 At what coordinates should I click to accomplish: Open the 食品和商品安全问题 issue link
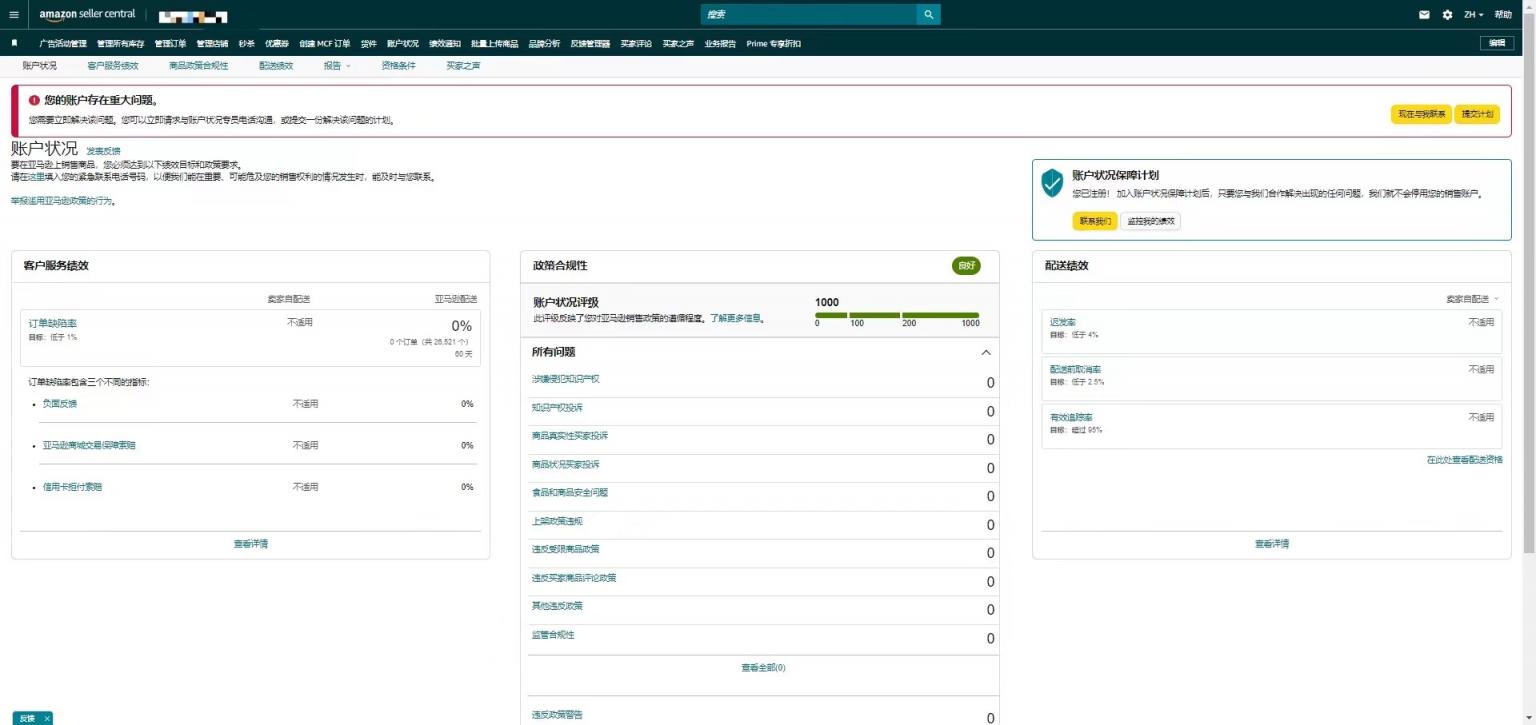point(570,493)
